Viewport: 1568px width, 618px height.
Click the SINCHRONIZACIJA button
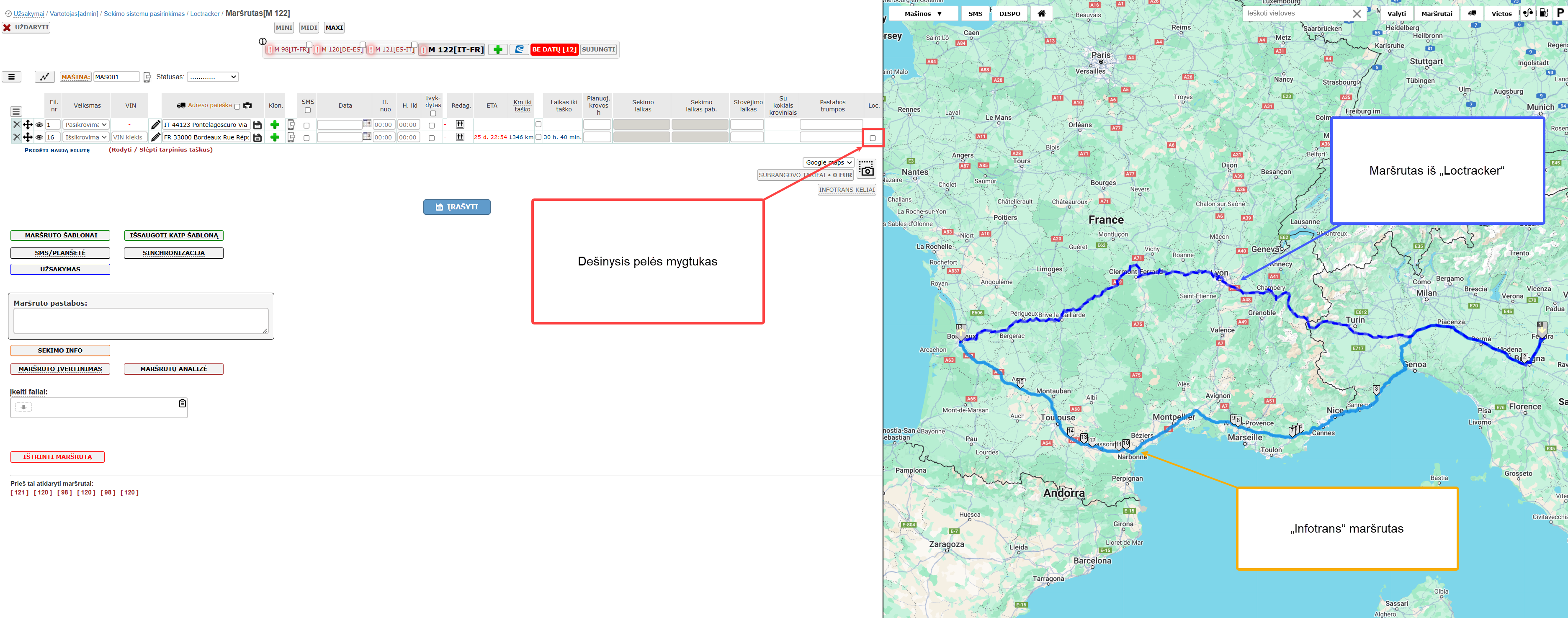173,252
